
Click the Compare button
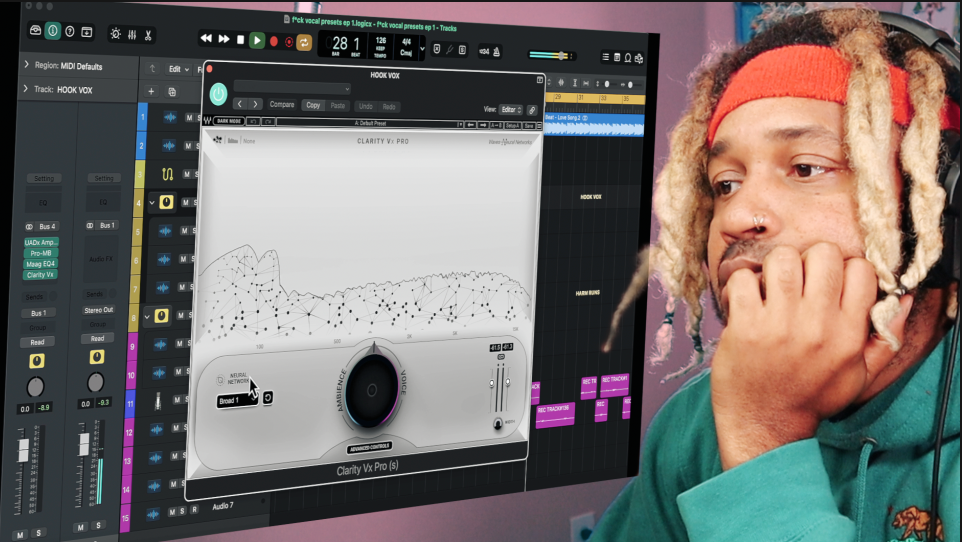282,105
